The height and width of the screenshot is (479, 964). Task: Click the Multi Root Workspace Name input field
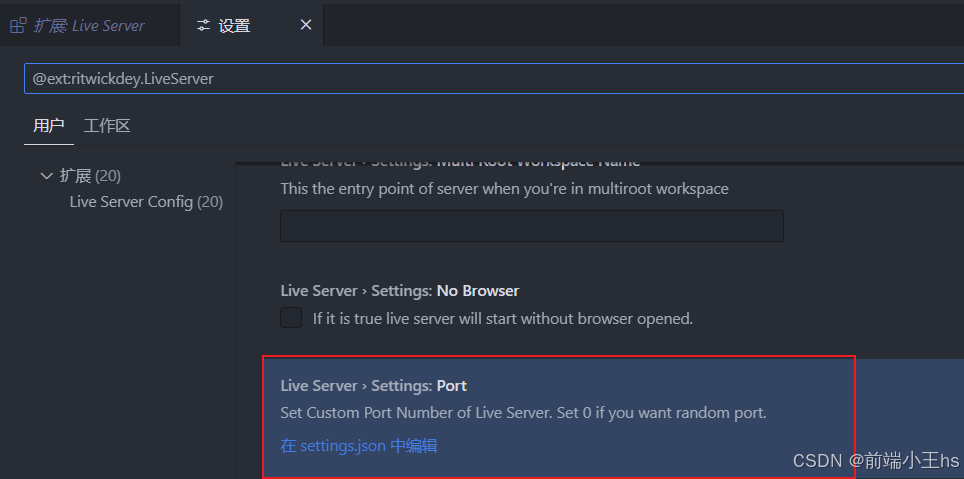click(x=532, y=226)
